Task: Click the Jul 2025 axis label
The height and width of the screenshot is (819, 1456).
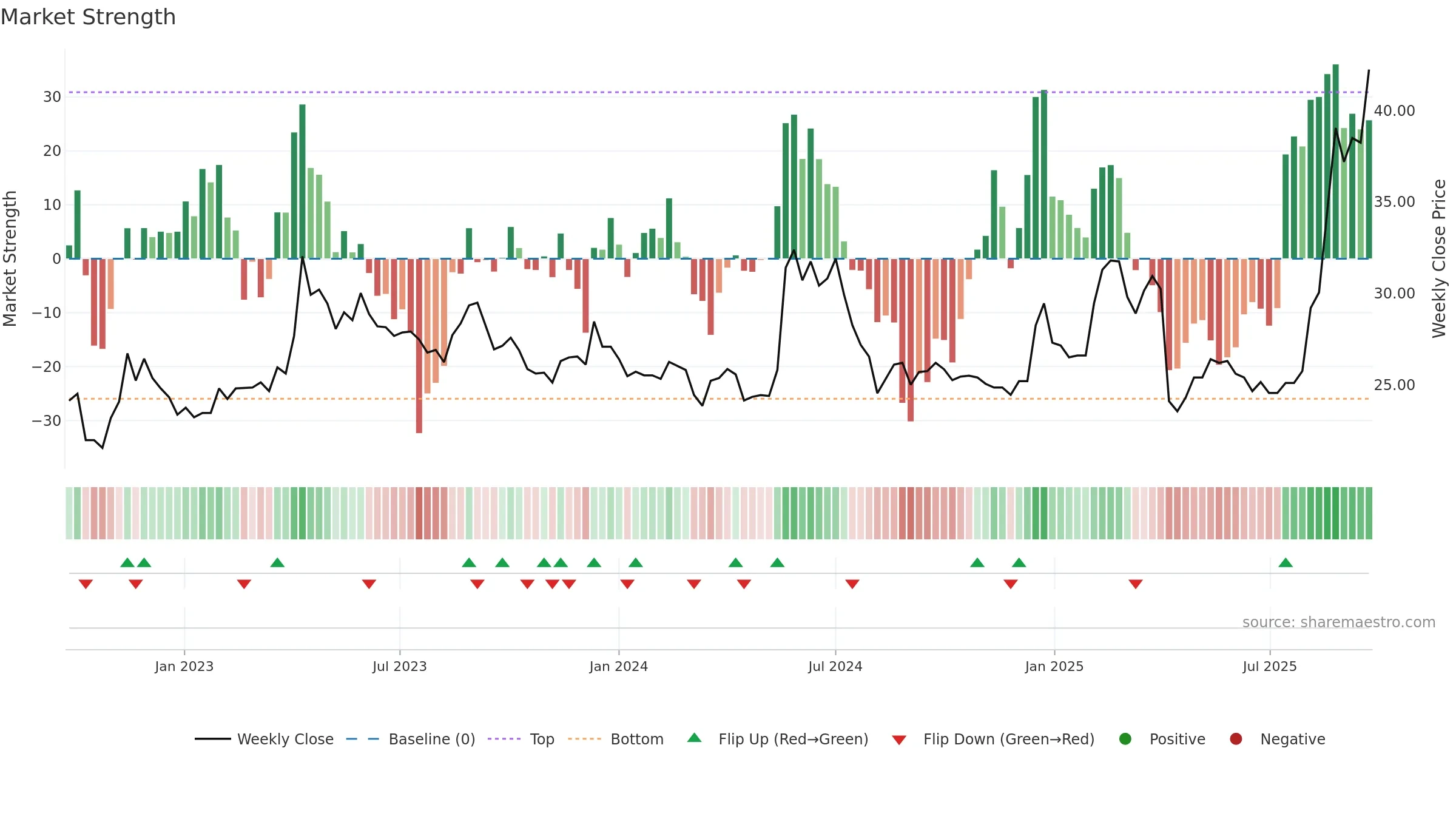Action: click(x=1269, y=666)
